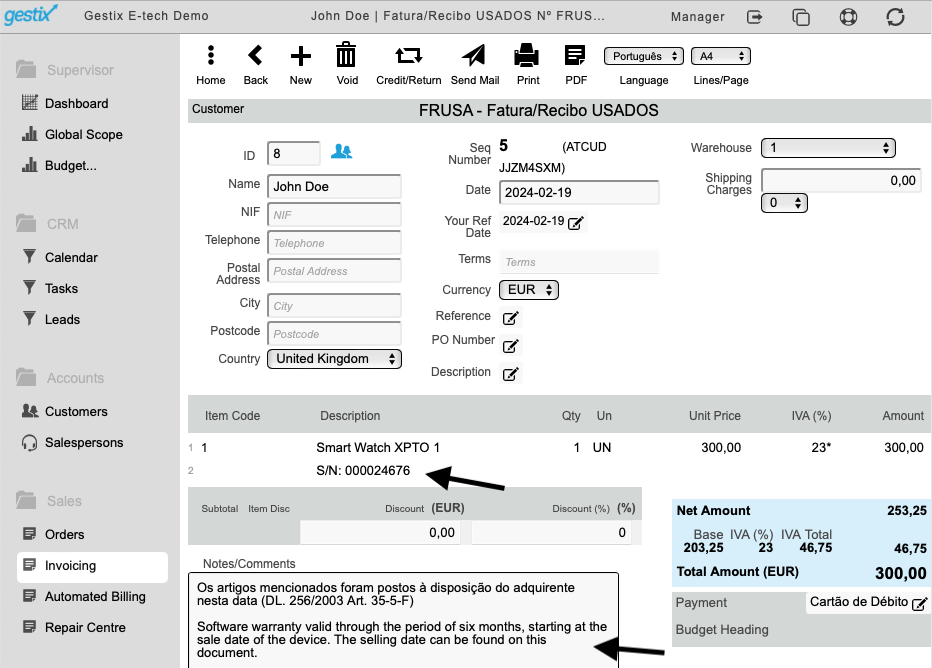Click the gestix logo

click(31, 14)
